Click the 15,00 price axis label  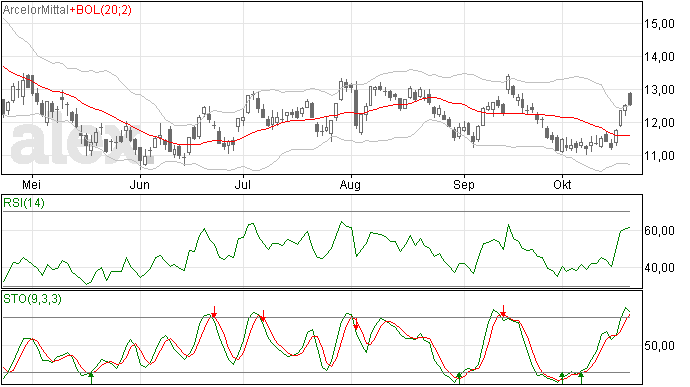click(x=660, y=24)
